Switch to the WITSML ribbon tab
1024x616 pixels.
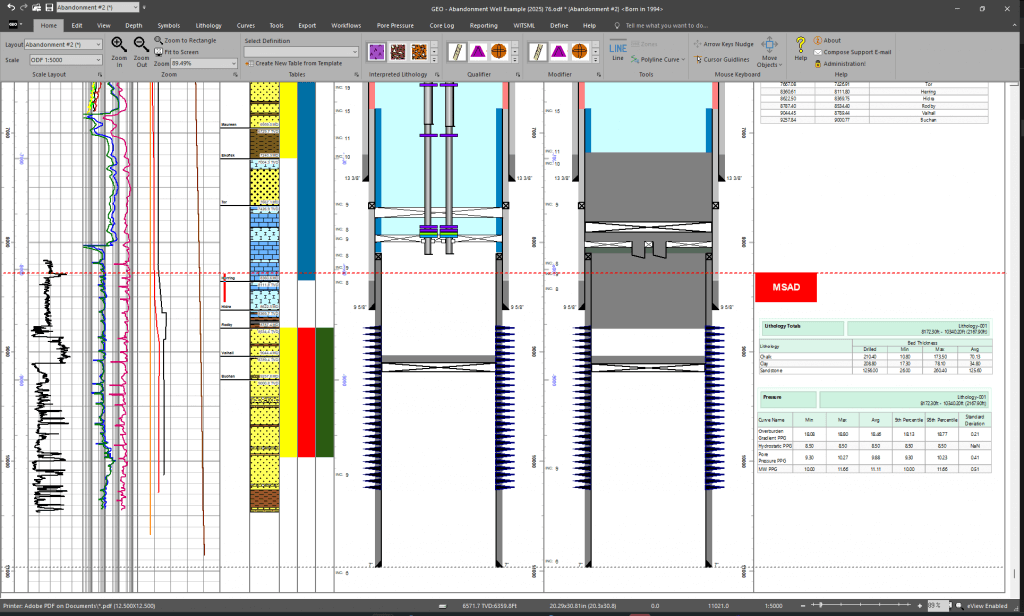(524, 25)
